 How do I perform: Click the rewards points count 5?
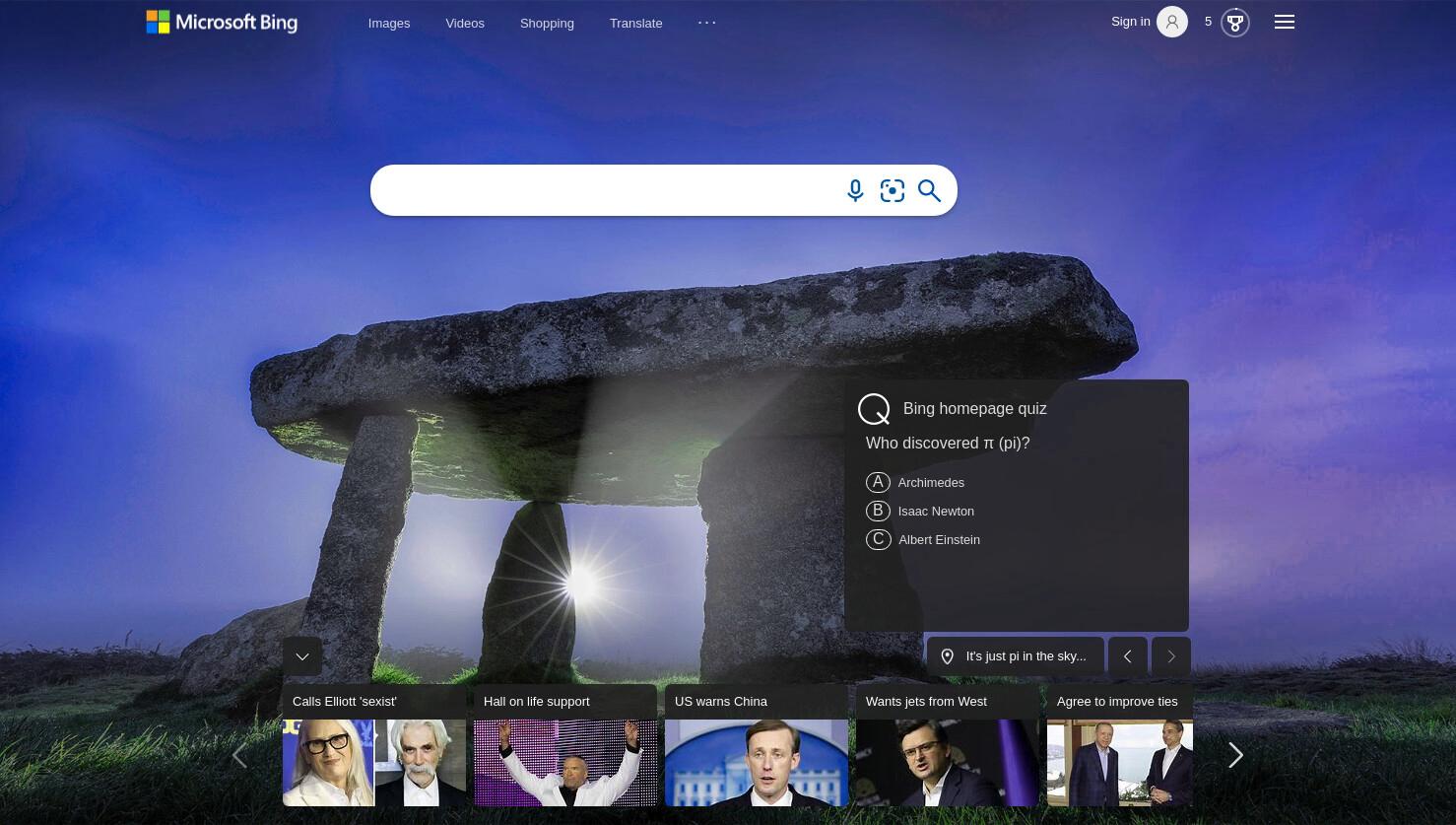[1208, 21]
